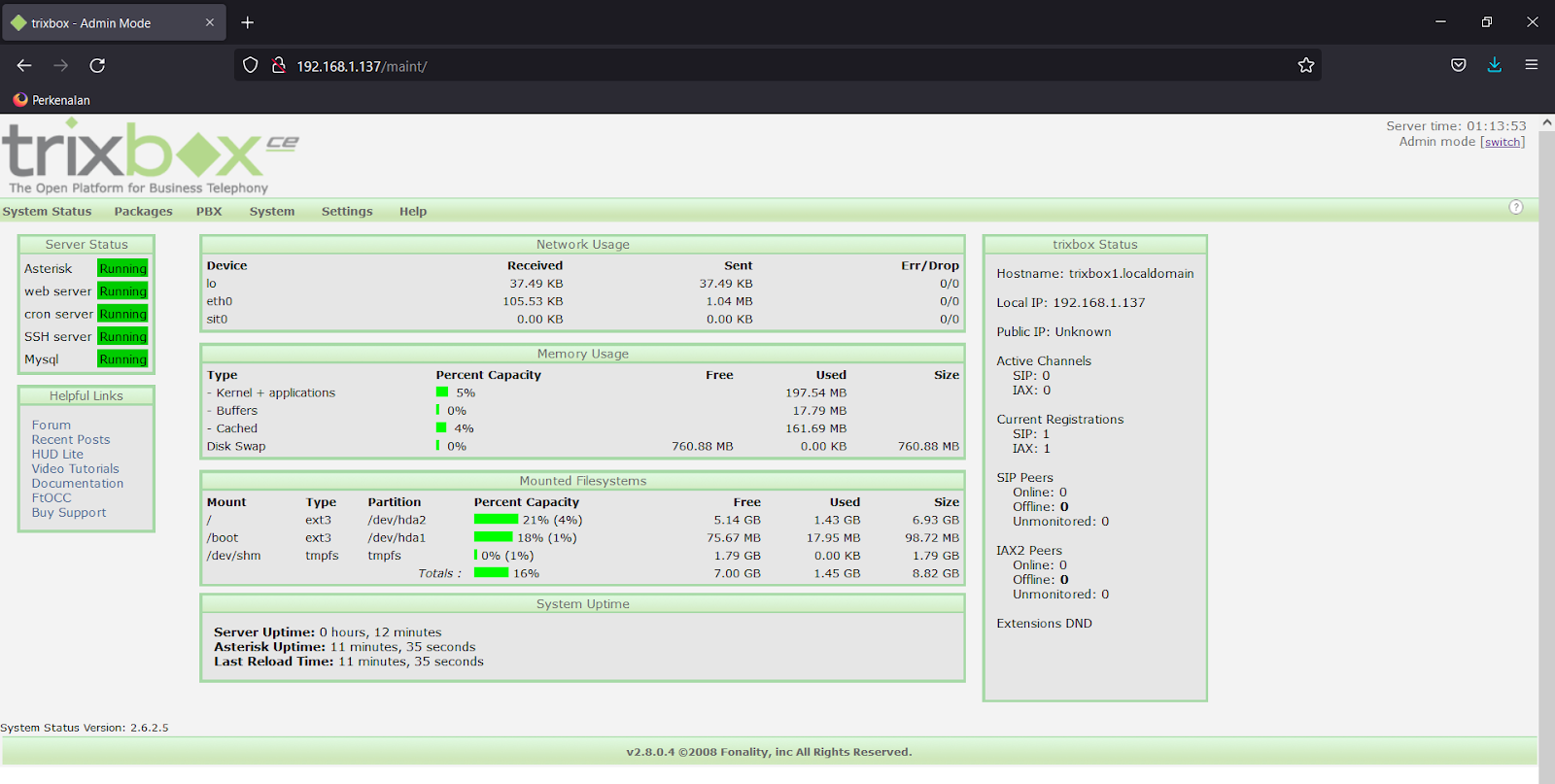1555x784 pixels.
Task: Click the /boot capacity bar at 18%
Action: 493,537
